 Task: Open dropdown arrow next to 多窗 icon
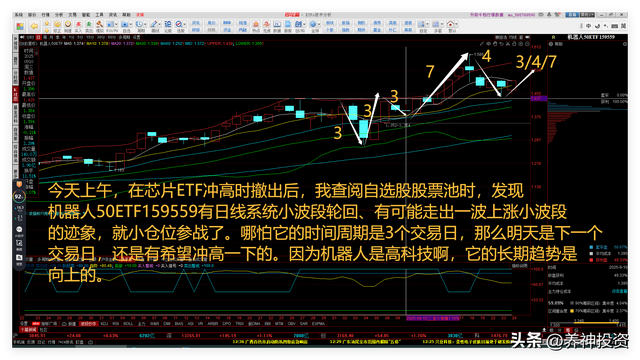point(442,24)
